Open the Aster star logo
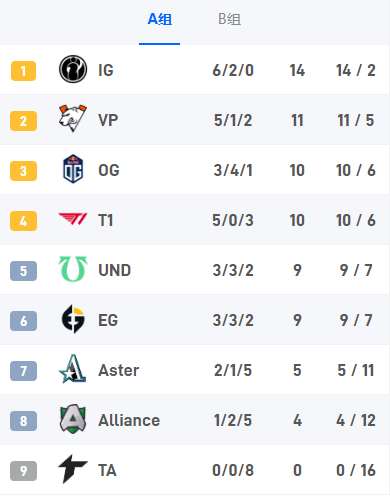The width and height of the screenshot is (390, 496). point(73,369)
